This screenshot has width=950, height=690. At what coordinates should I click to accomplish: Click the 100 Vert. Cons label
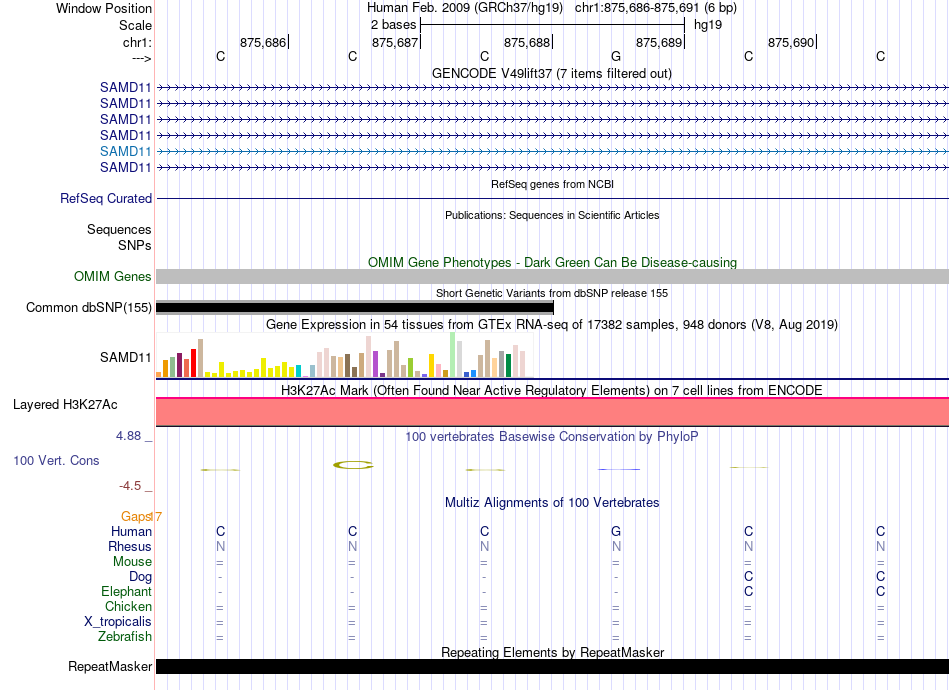(x=56, y=461)
